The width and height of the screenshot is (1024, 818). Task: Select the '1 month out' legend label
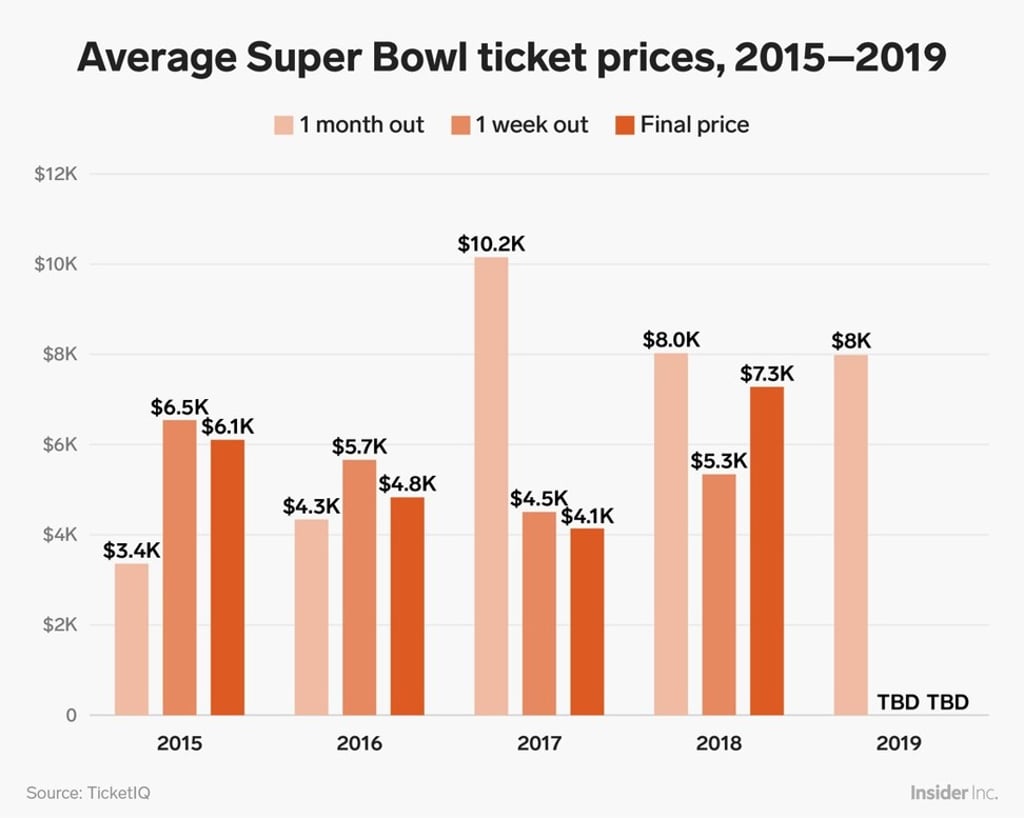(362, 125)
